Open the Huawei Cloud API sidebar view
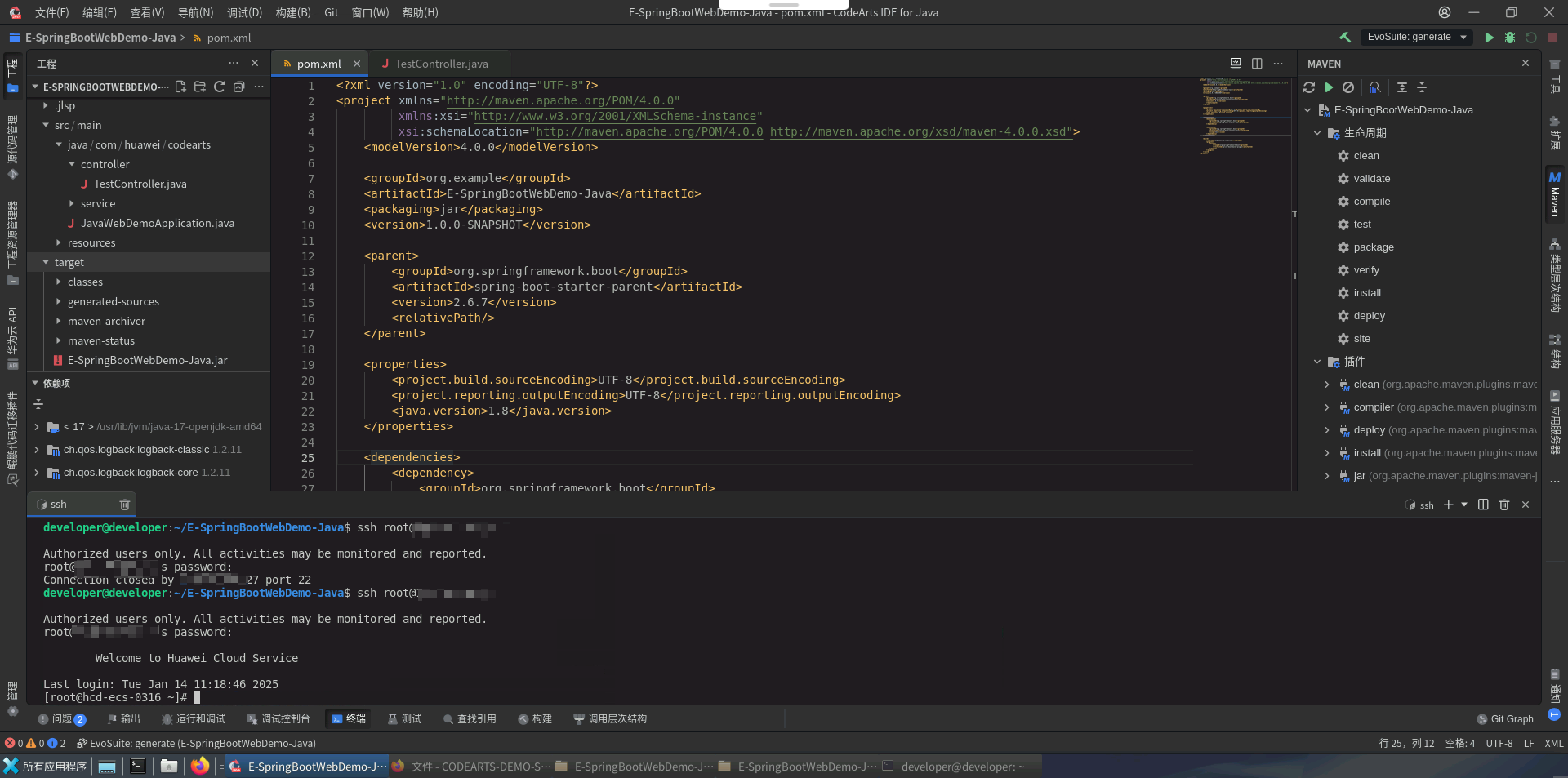1568x778 pixels. [x=12, y=338]
